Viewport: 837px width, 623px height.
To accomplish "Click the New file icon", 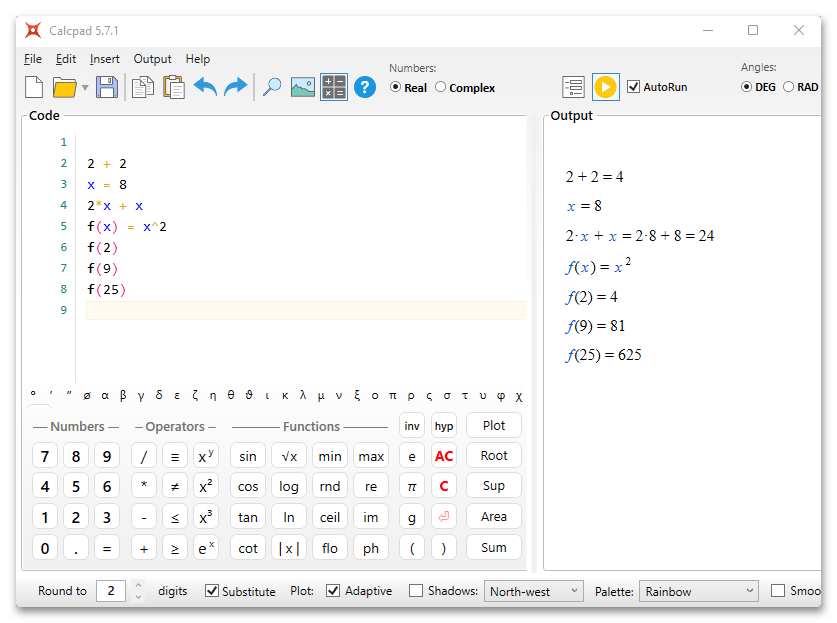I will [x=34, y=87].
